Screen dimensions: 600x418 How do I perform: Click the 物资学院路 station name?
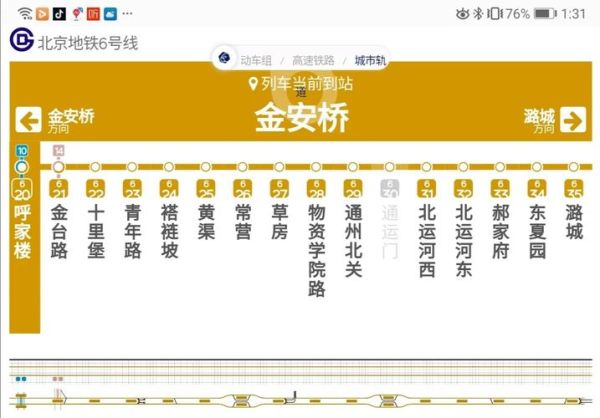tap(316, 251)
